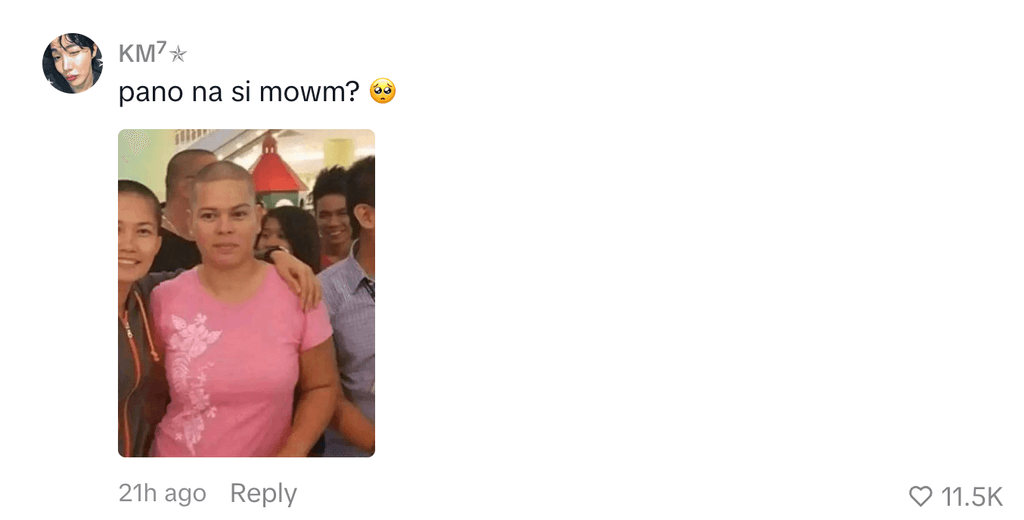Click the pleading face emoji in the comment
Viewport: 1024px width, 520px height.
[383, 91]
